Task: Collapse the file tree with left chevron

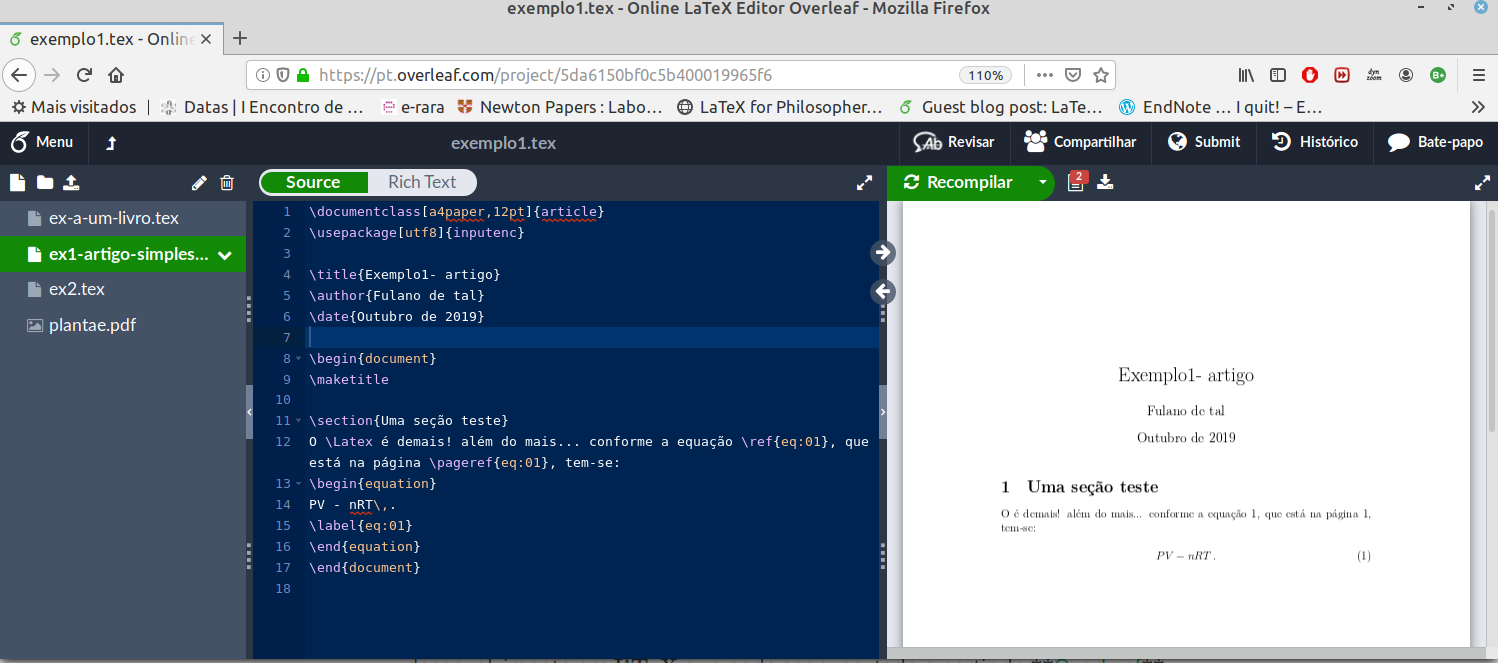Action: 250,411
